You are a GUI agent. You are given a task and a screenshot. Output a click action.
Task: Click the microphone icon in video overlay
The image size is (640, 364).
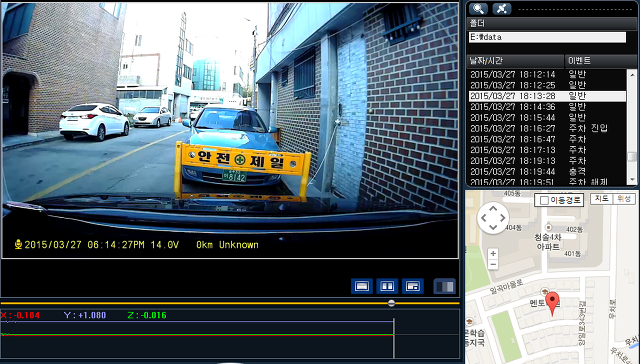click(18, 244)
